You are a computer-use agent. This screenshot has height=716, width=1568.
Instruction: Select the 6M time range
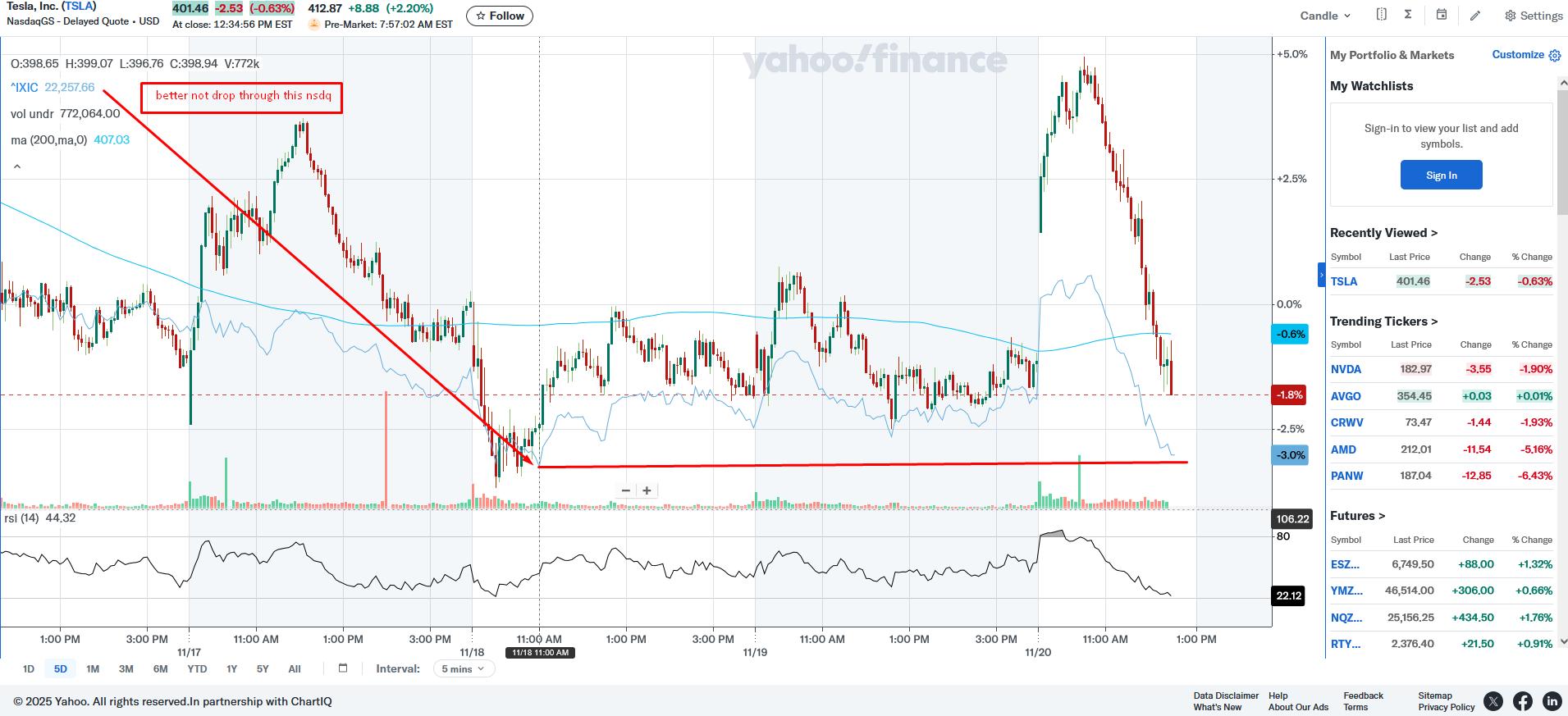pos(161,669)
